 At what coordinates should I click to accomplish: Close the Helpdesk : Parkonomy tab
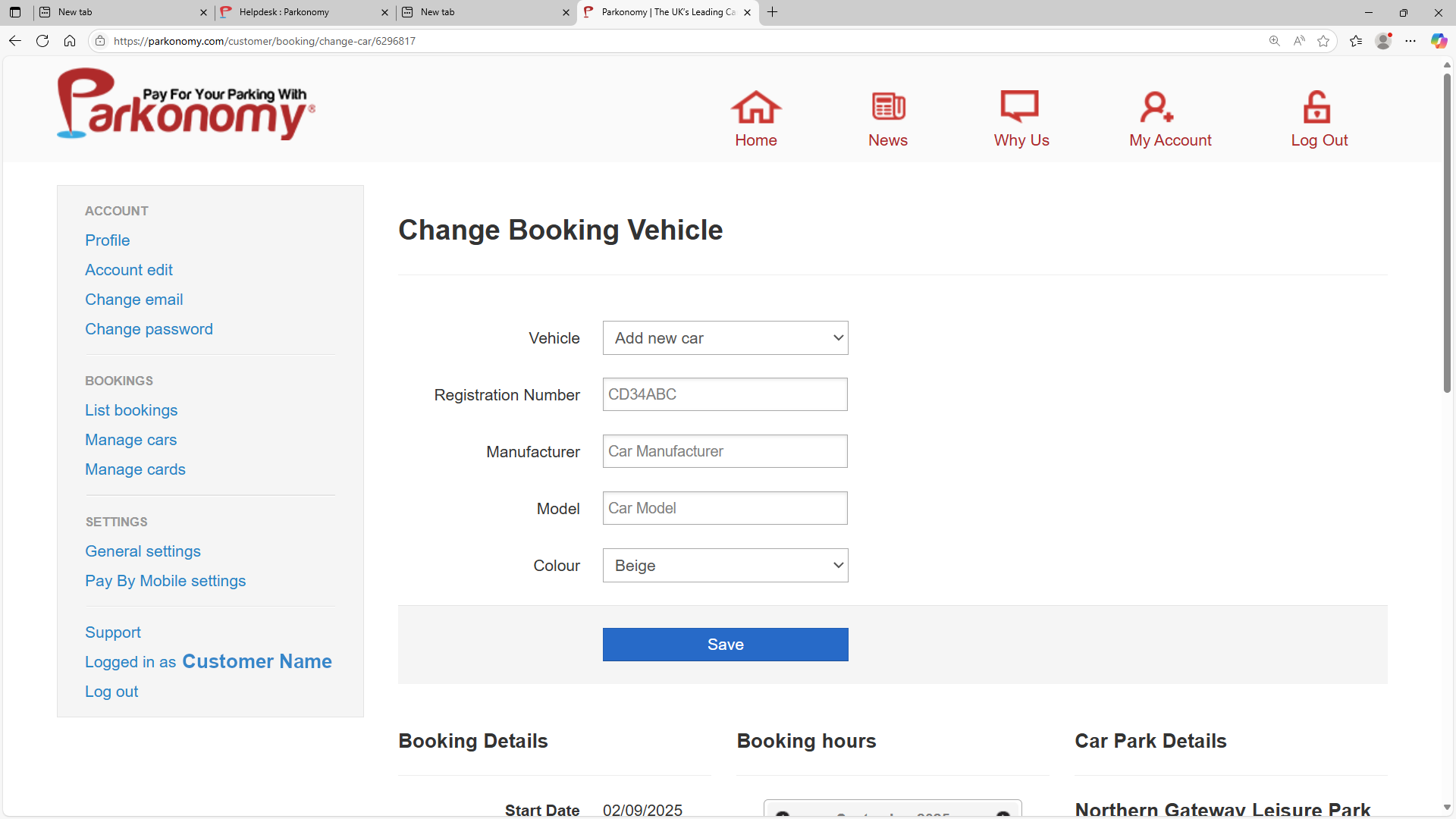click(384, 12)
